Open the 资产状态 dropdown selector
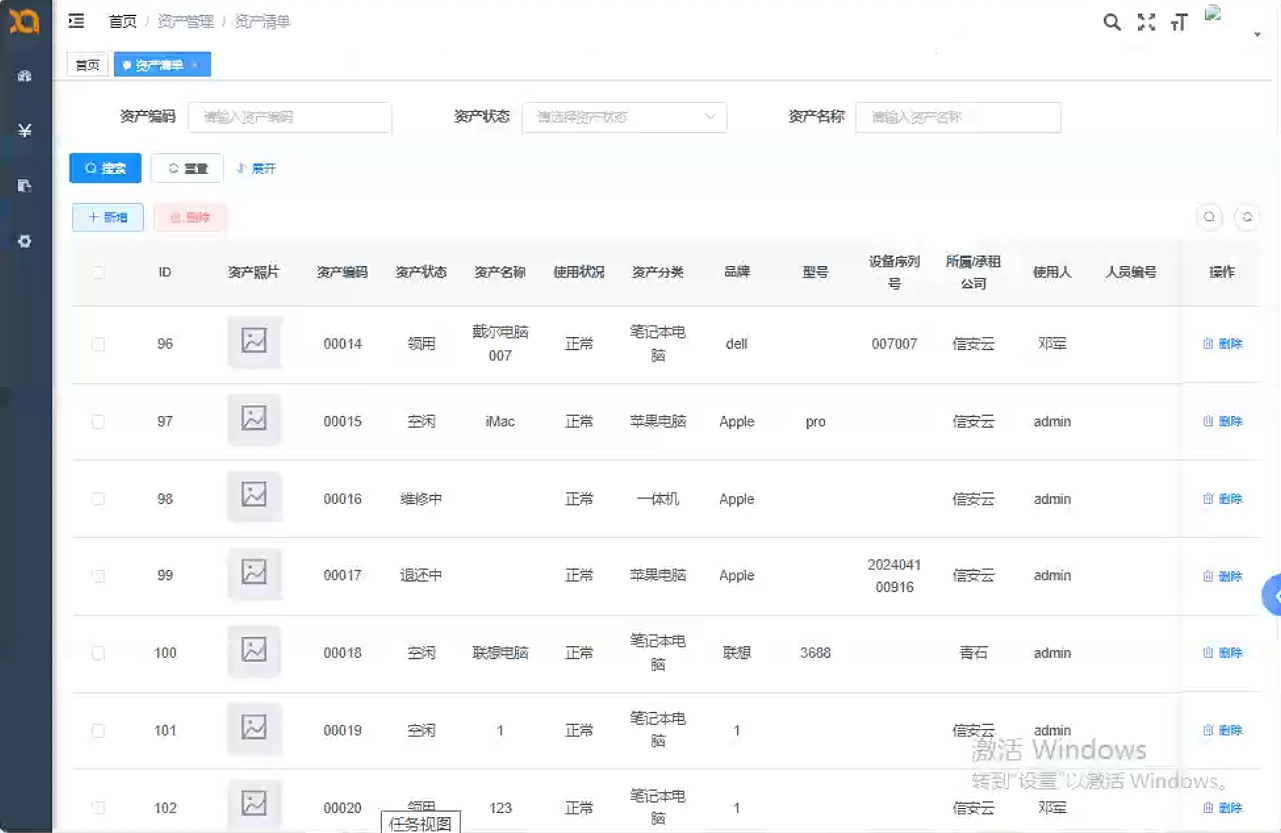Viewport: 1281px width, 833px height. [624, 117]
